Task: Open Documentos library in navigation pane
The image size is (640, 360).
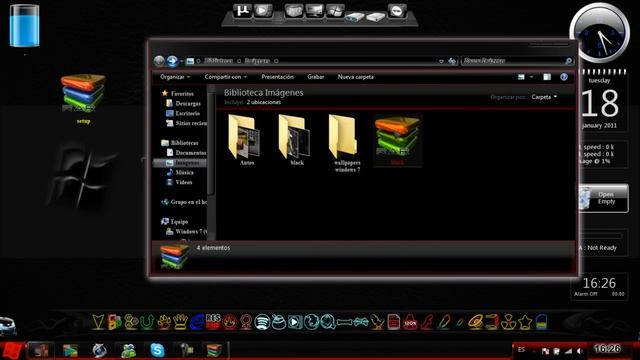Action: (x=186, y=152)
